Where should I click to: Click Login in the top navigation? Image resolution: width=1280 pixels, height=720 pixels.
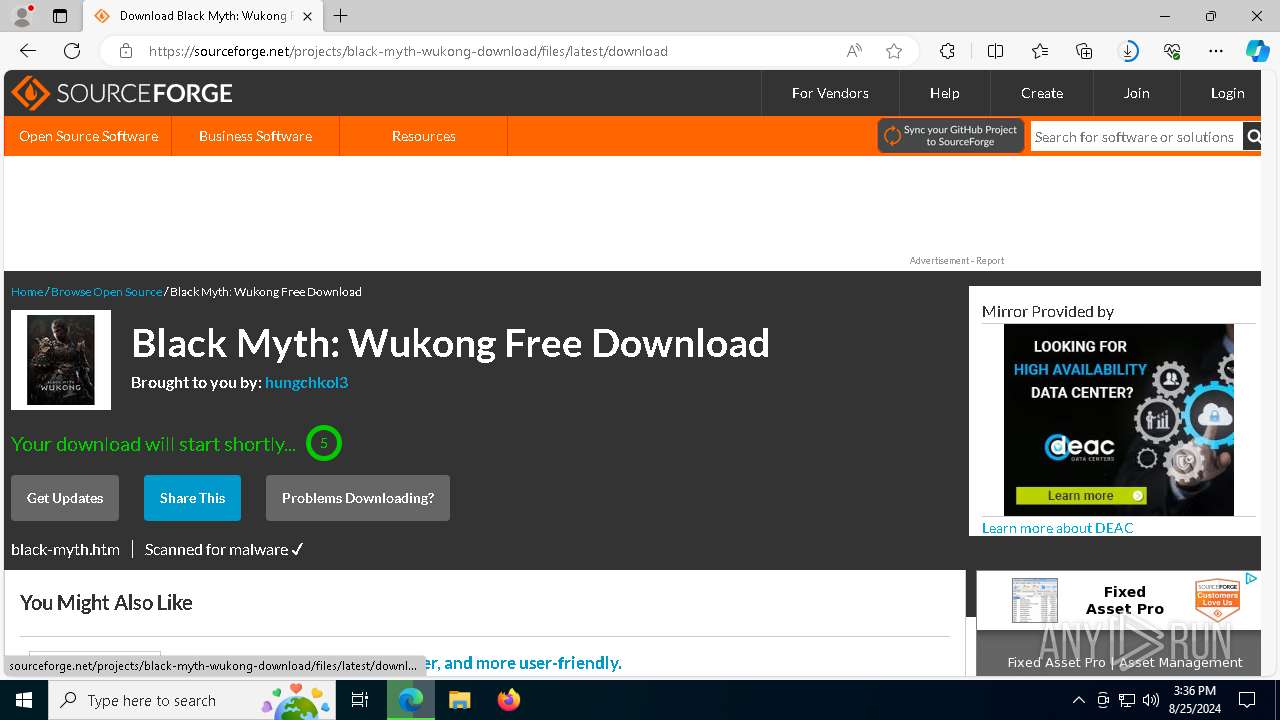1227,93
